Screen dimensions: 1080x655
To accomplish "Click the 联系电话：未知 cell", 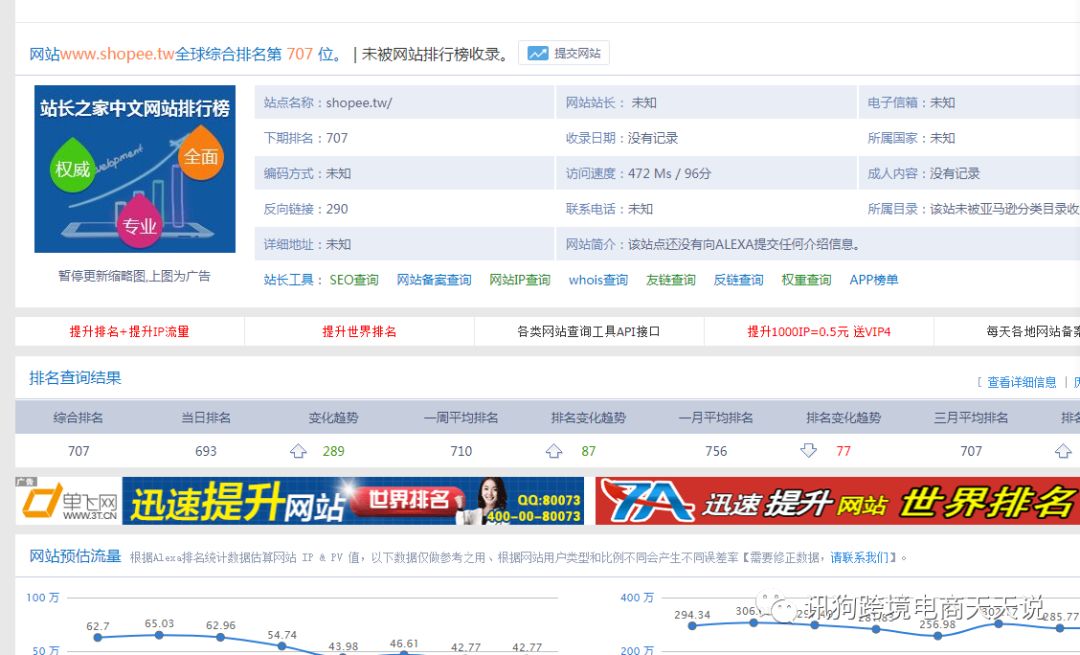I will point(706,209).
